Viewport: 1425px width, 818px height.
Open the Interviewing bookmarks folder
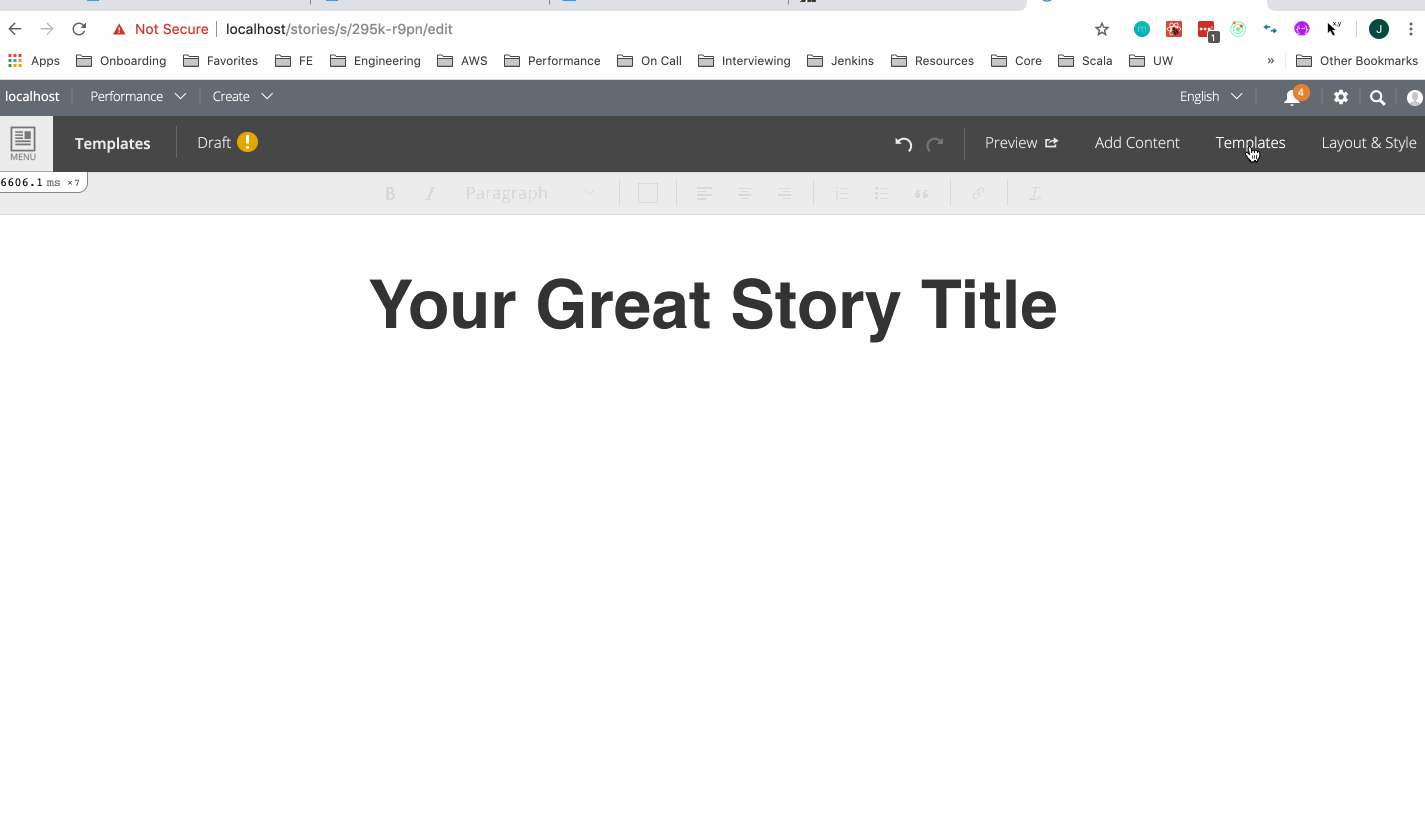point(744,61)
